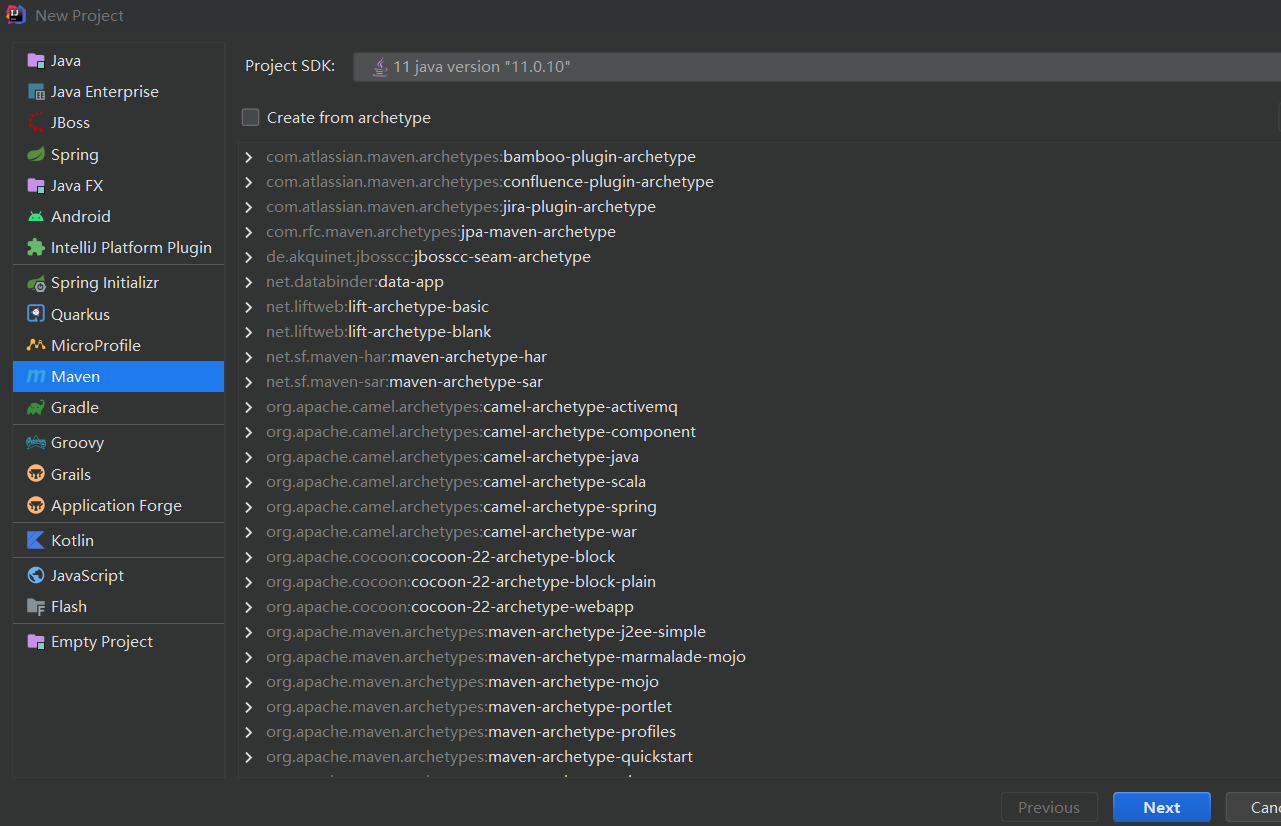
Task: Select lift-archetype-blank in archetype list
Action: pyautogui.click(x=759, y=332)
